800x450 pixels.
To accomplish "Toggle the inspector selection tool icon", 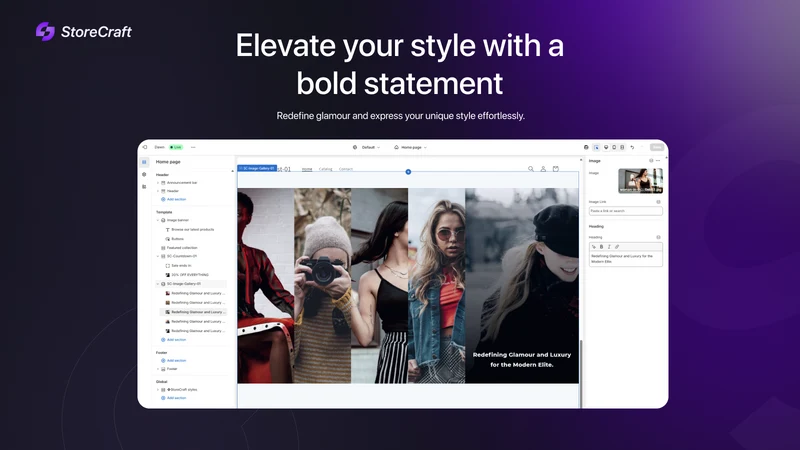I will pos(596,147).
